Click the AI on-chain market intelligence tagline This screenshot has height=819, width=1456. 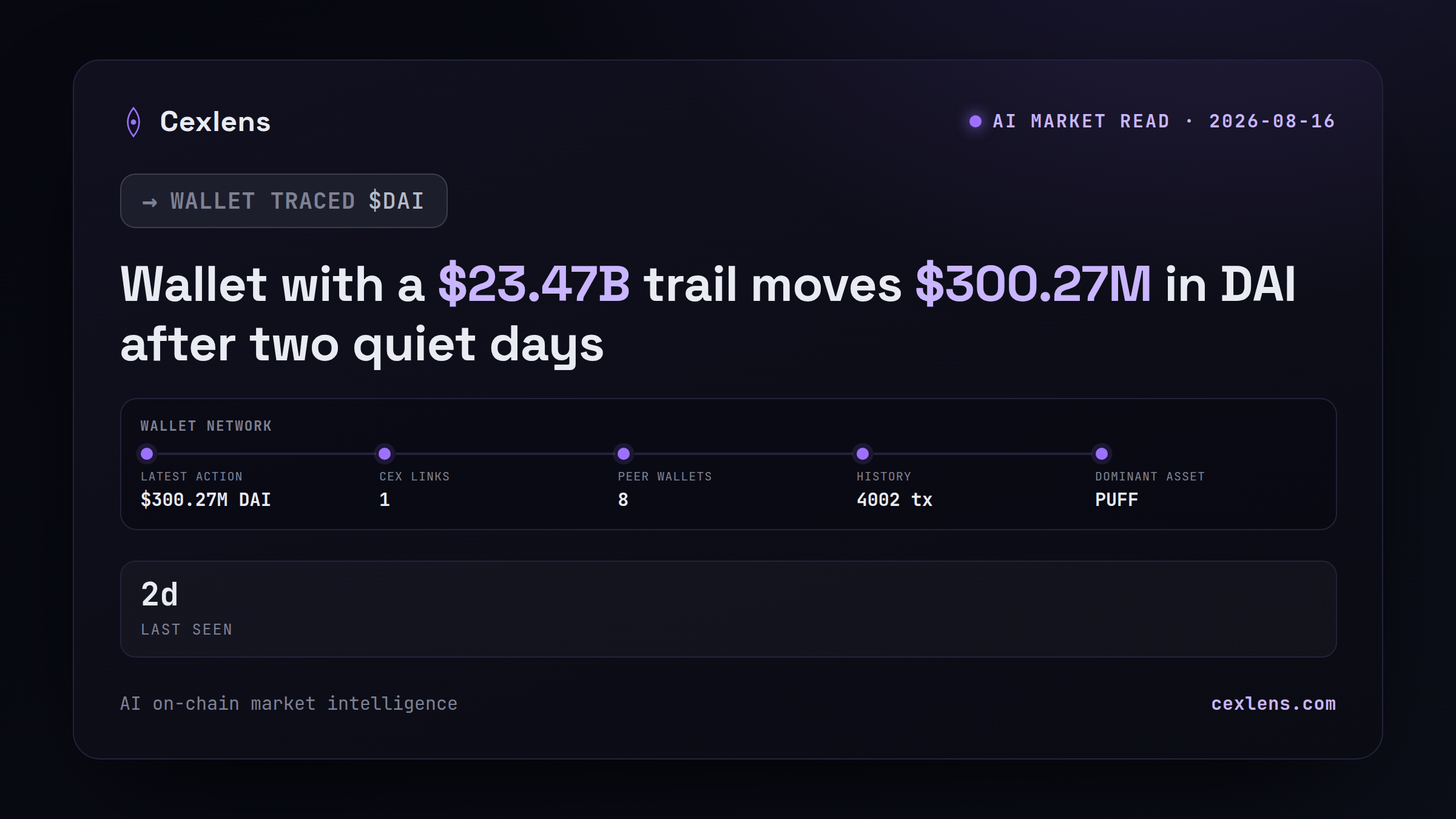coord(289,704)
